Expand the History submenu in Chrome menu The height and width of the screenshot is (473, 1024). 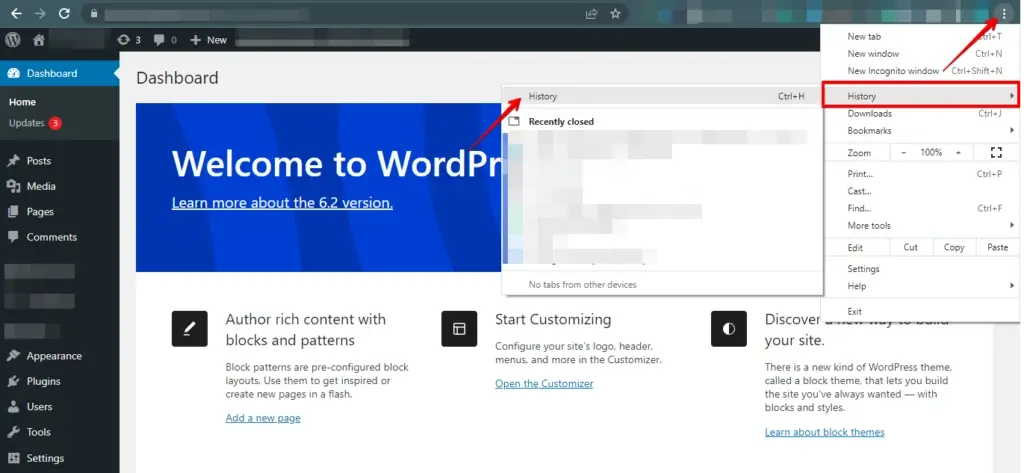point(920,96)
